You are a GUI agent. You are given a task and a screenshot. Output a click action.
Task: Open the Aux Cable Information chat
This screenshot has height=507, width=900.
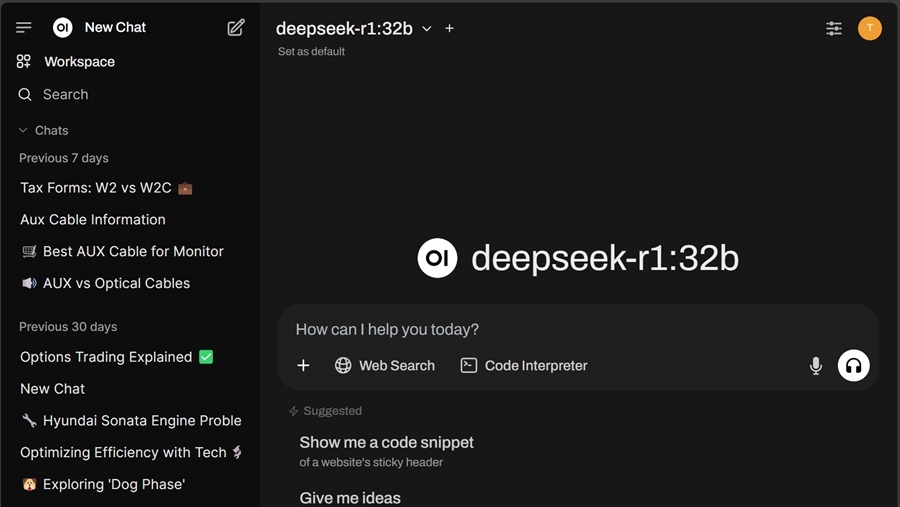(x=93, y=219)
